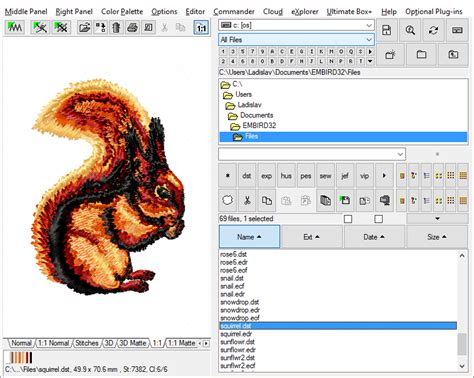Click the squirrel embroidery preview image
This screenshot has width=474, height=378.
pyautogui.click(x=107, y=187)
